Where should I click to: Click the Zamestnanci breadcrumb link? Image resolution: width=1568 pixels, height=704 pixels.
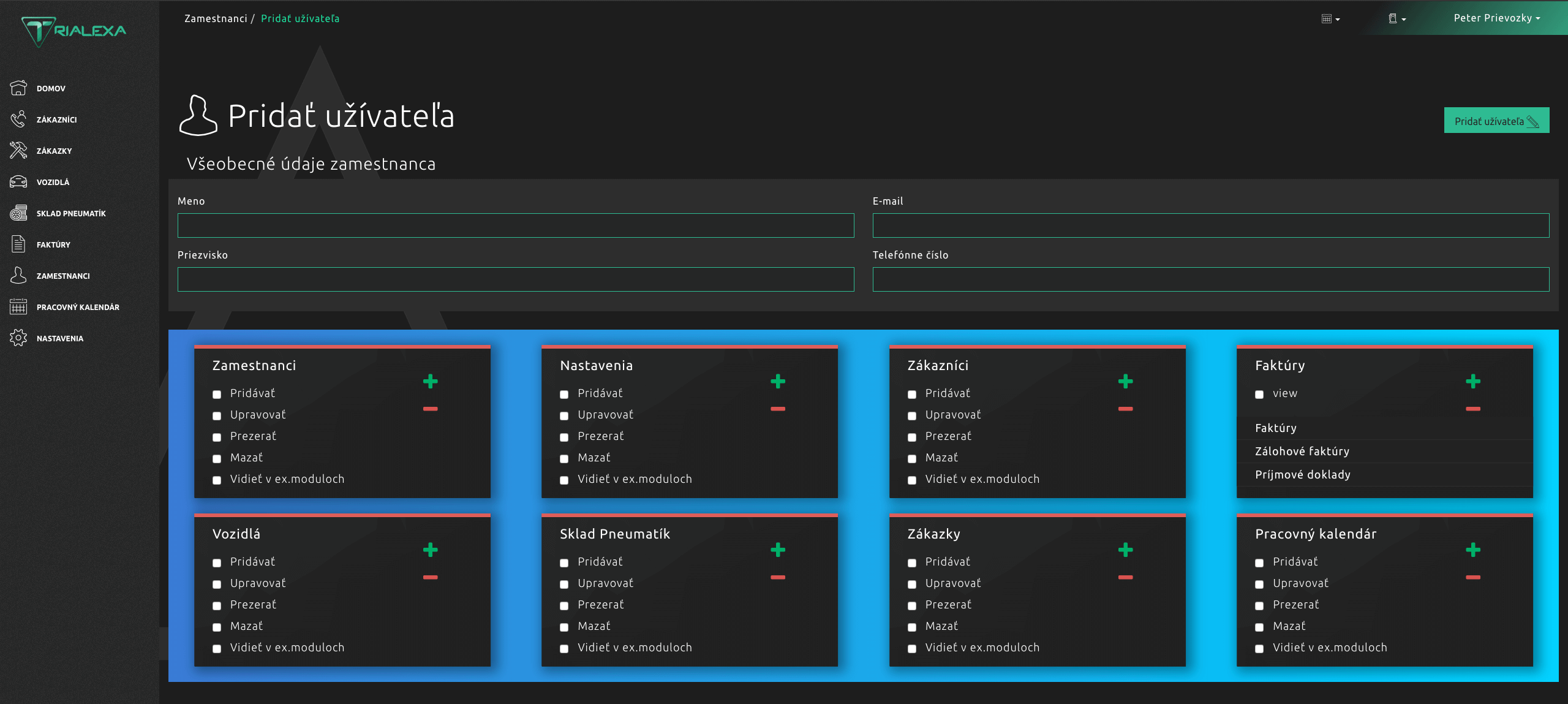coord(216,18)
